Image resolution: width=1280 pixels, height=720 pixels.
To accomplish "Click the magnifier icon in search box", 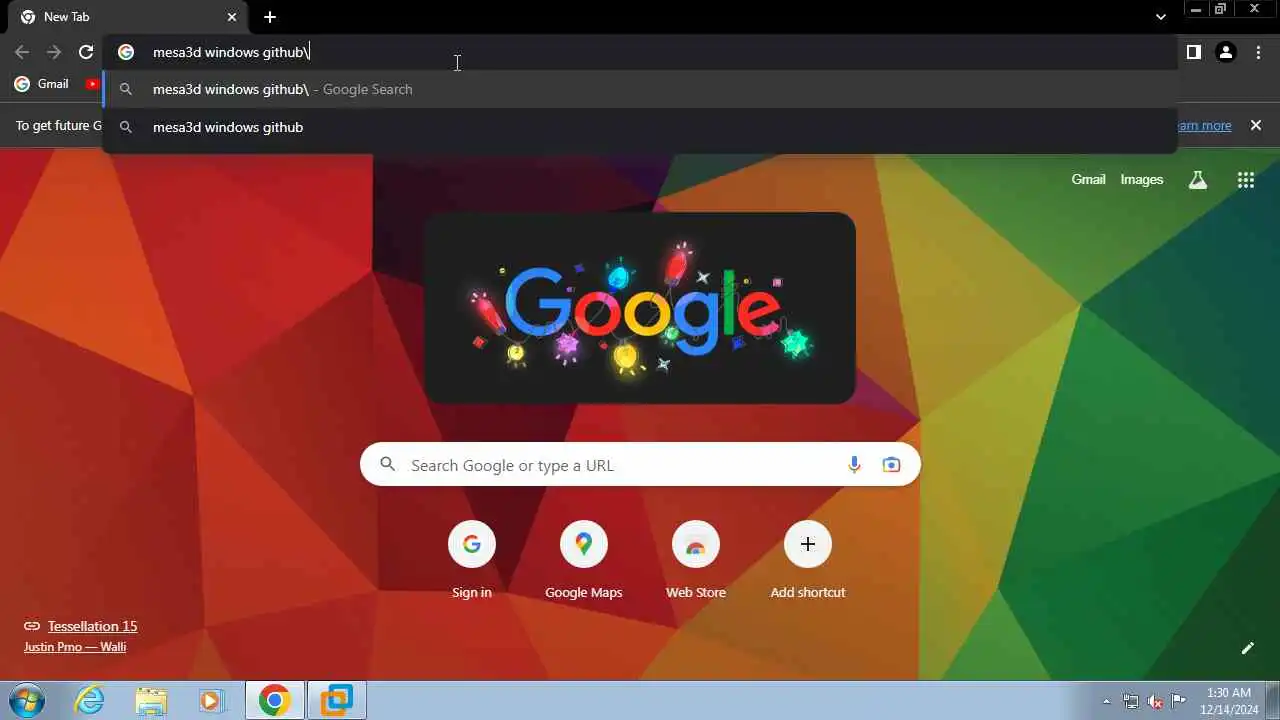I will [387, 465].
